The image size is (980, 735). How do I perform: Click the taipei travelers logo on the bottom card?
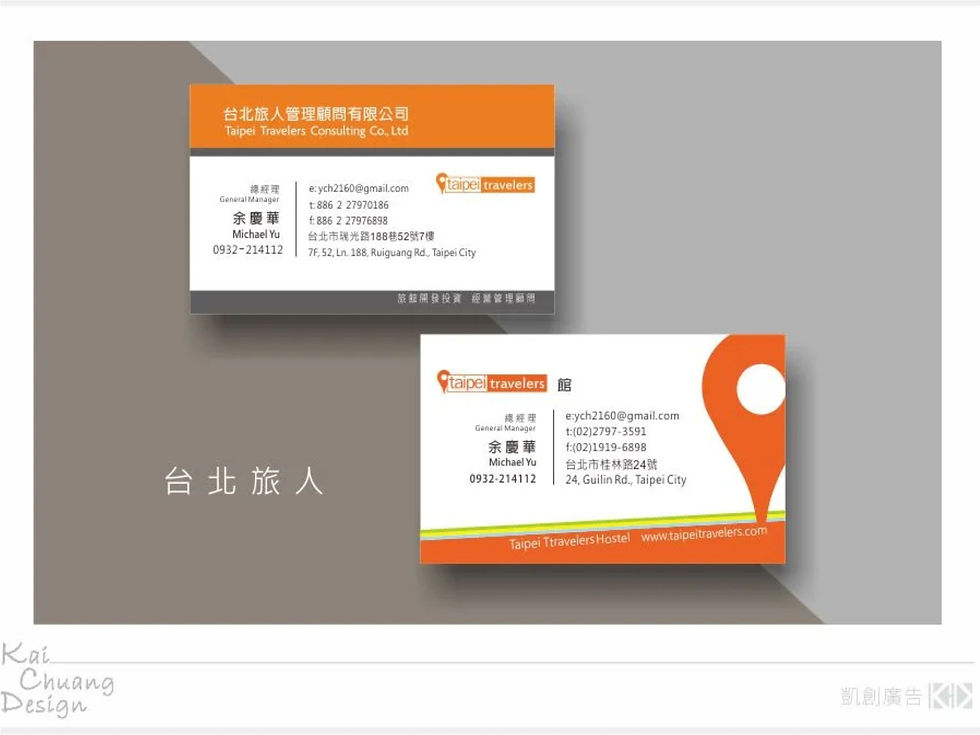(x=492, y=382)
